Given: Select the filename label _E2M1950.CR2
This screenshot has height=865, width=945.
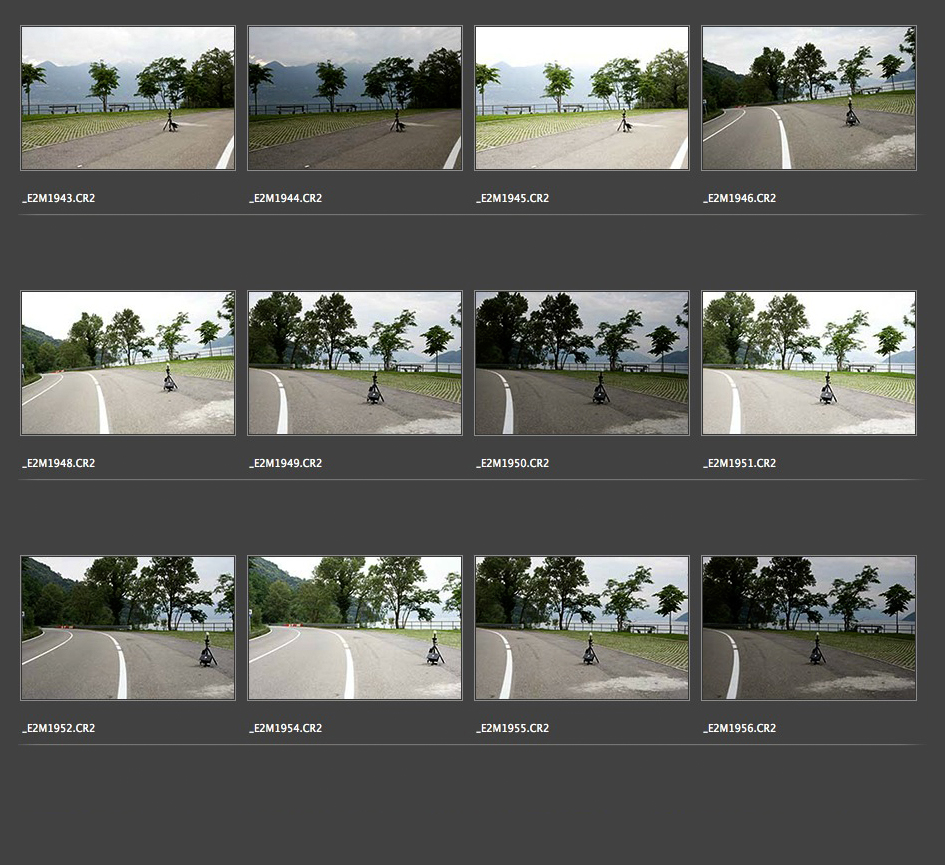Looking at the screenshot, I should coord(512,463).
